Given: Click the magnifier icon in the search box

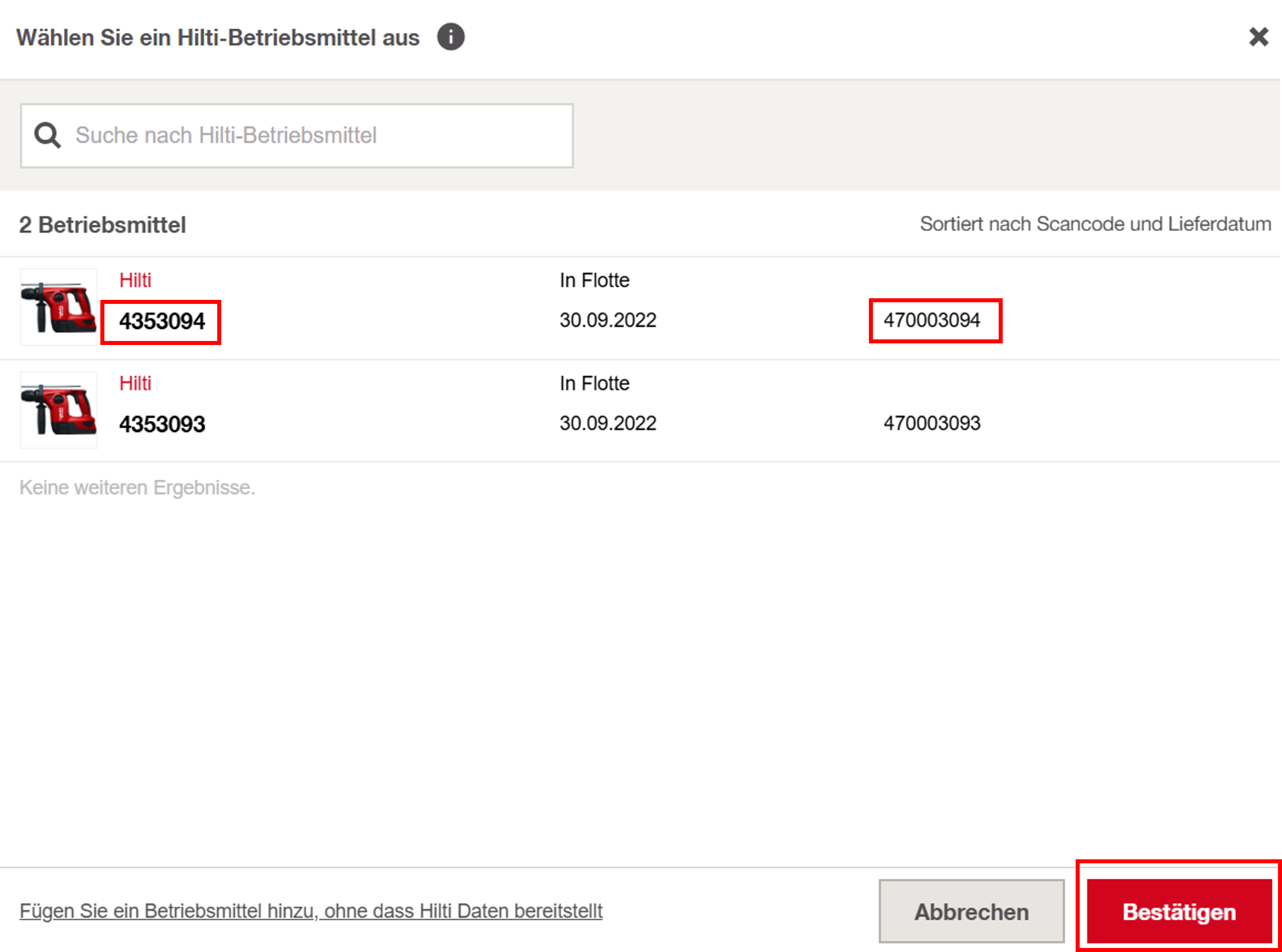Looking at the screenshot, I should (47, 135).
